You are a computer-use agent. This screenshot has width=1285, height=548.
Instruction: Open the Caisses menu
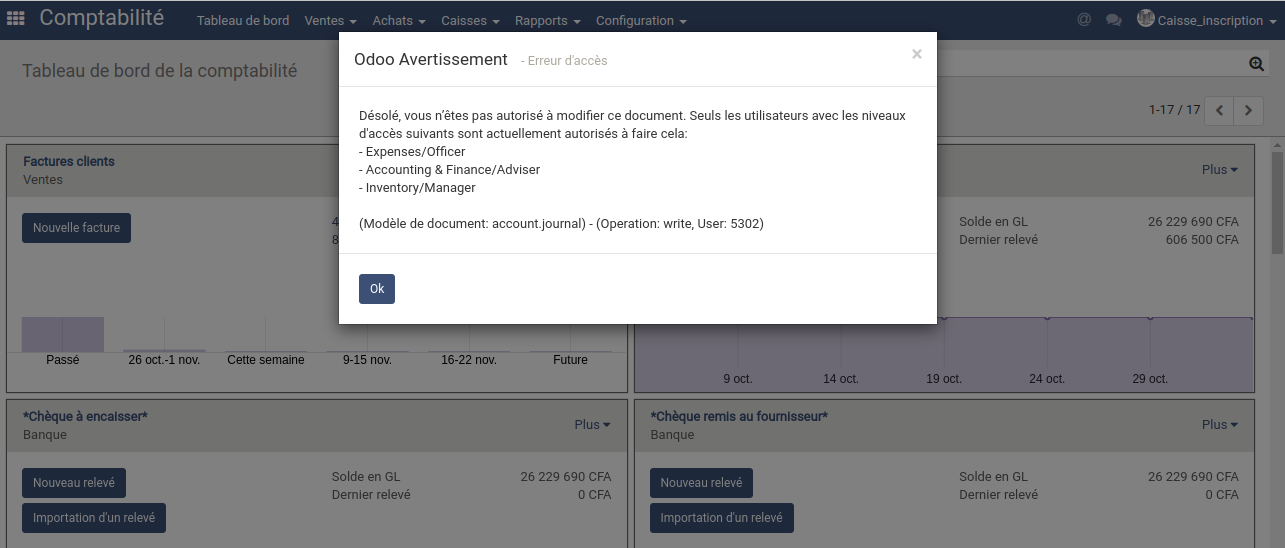[x=470, y=21]
